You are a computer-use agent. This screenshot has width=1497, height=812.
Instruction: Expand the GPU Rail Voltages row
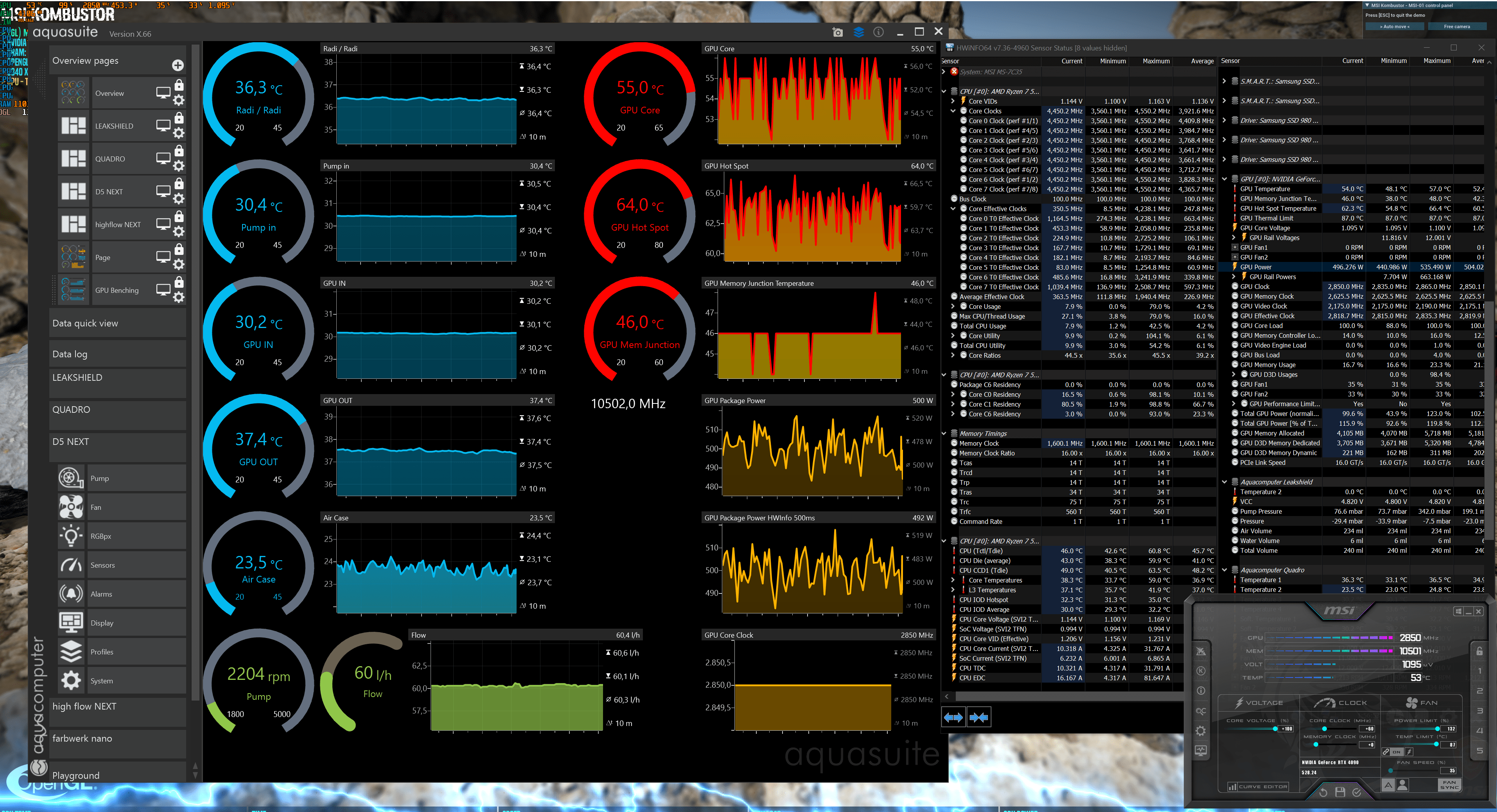click(x=1234, y=238)
